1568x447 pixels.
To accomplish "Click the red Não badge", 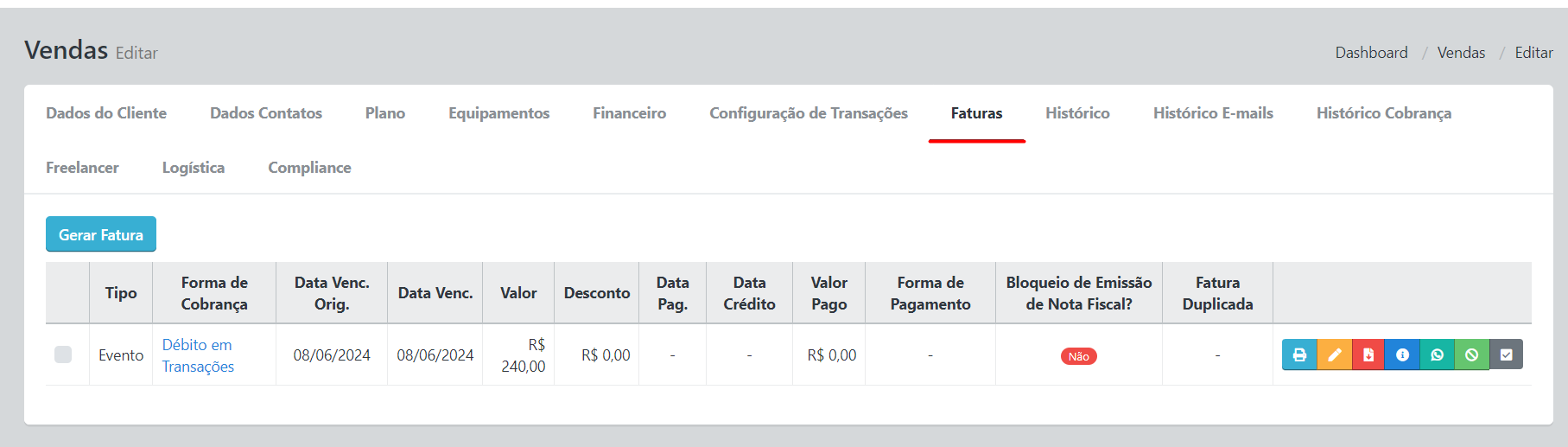I will pos(1078,356).
